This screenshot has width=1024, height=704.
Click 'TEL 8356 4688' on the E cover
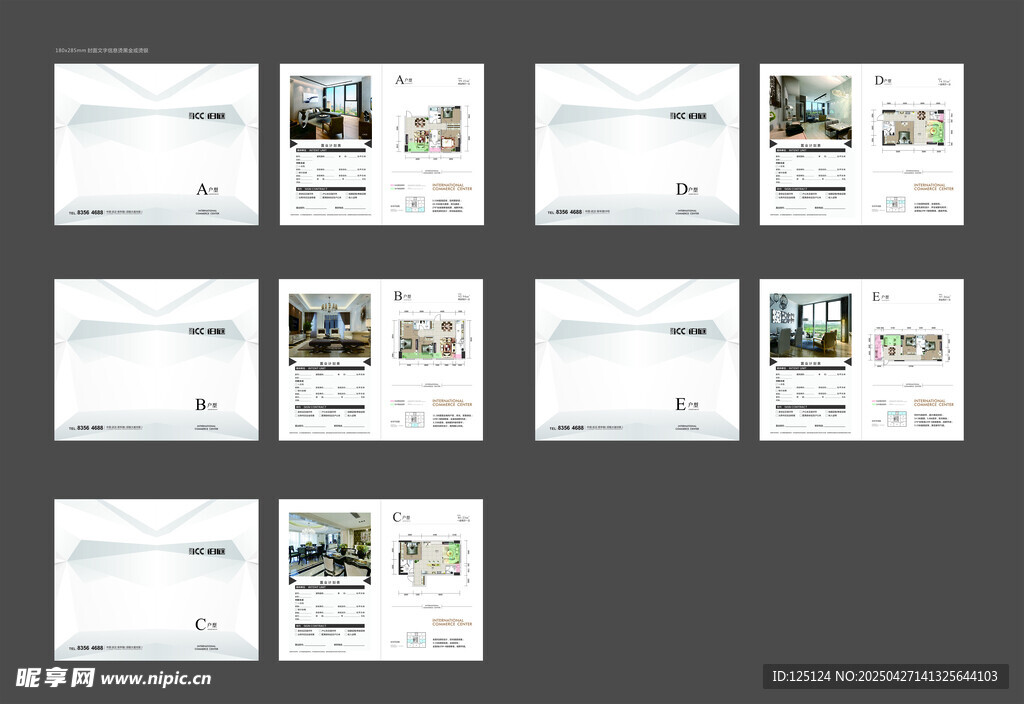566,428
